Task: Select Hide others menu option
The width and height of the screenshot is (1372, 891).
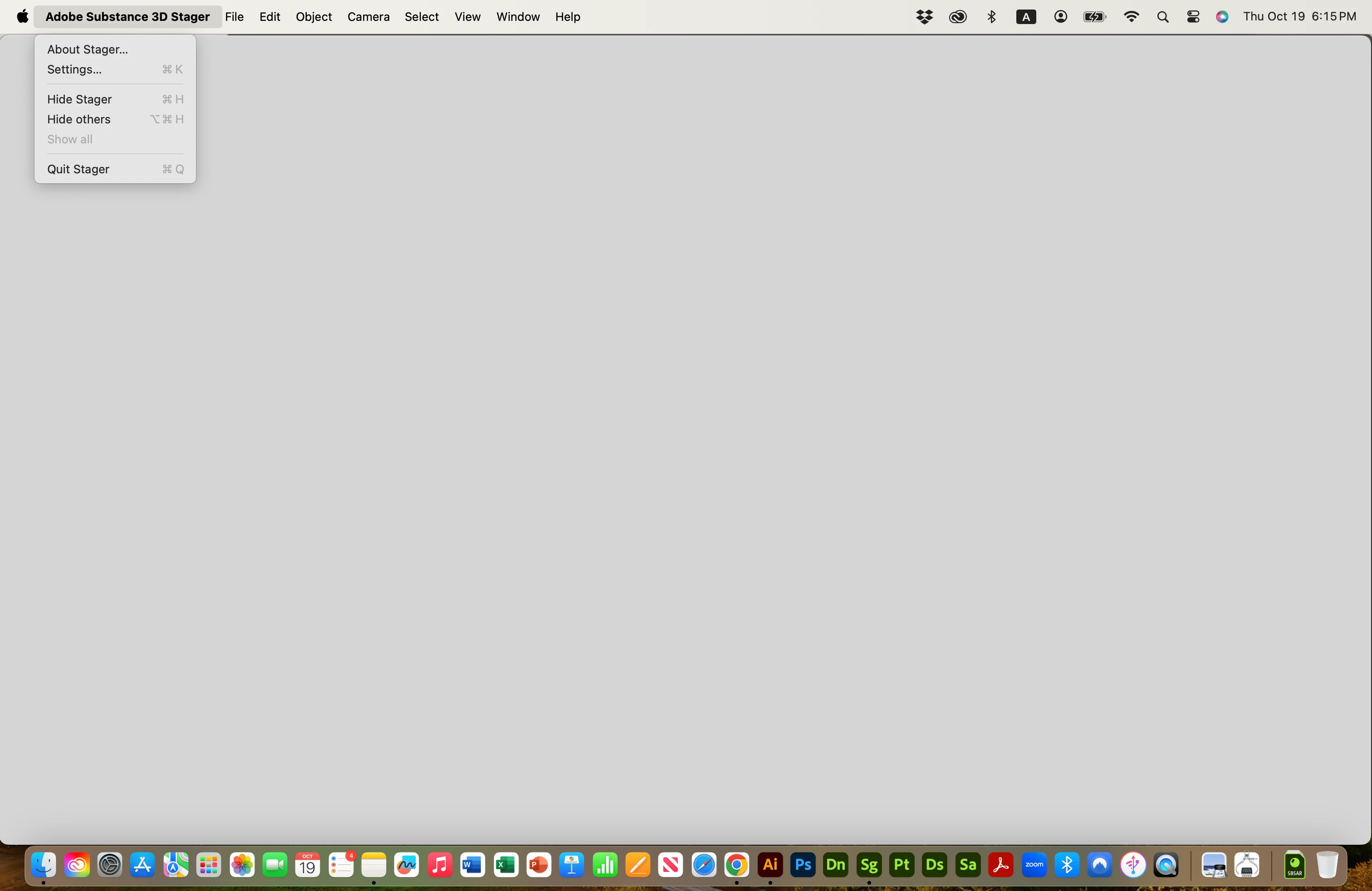Action: [79, 119]
